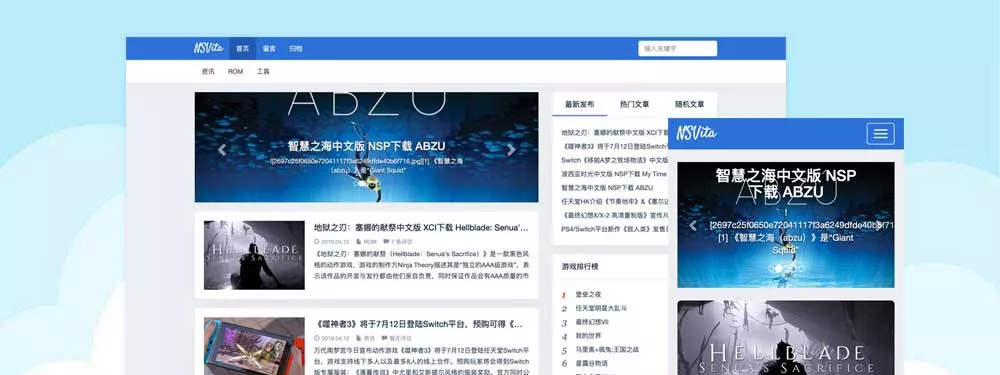This screenshot has height=375, width=1000.
Task: Open sidebar link 地狱之刃：塞娜的献祭中文版
Action: point(614,133)
